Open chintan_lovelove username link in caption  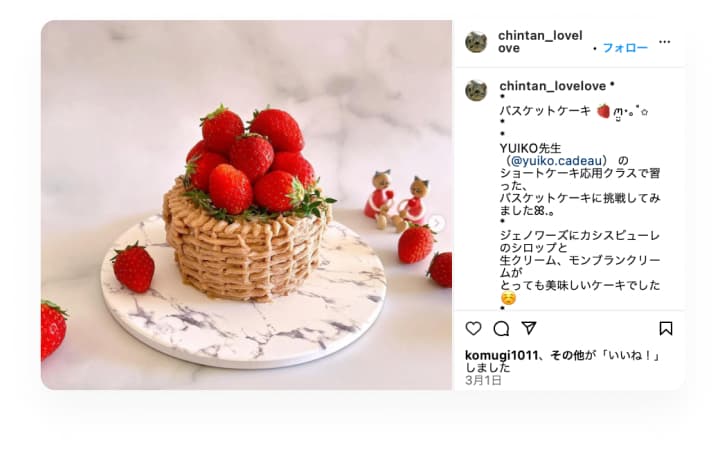(x=553, y=86)
